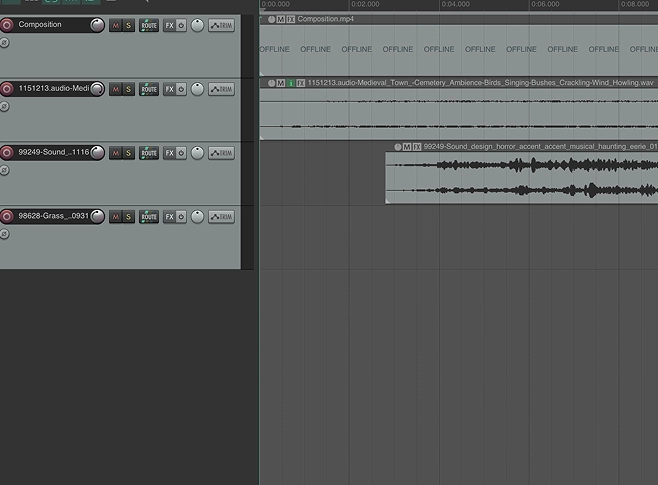
Task: Click the 98628-Grass track volume knob
Action: point(97,216)
